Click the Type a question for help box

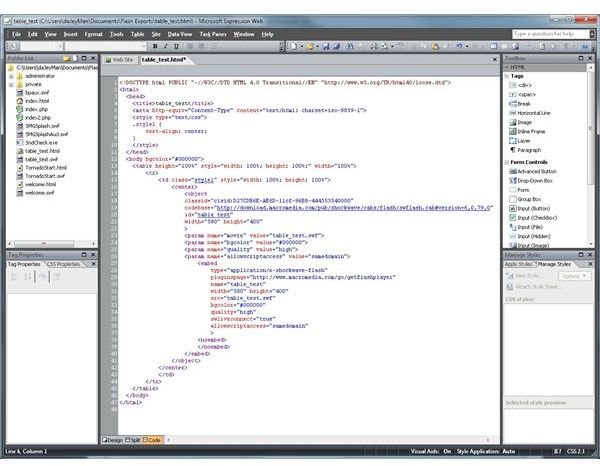(552, 34)
